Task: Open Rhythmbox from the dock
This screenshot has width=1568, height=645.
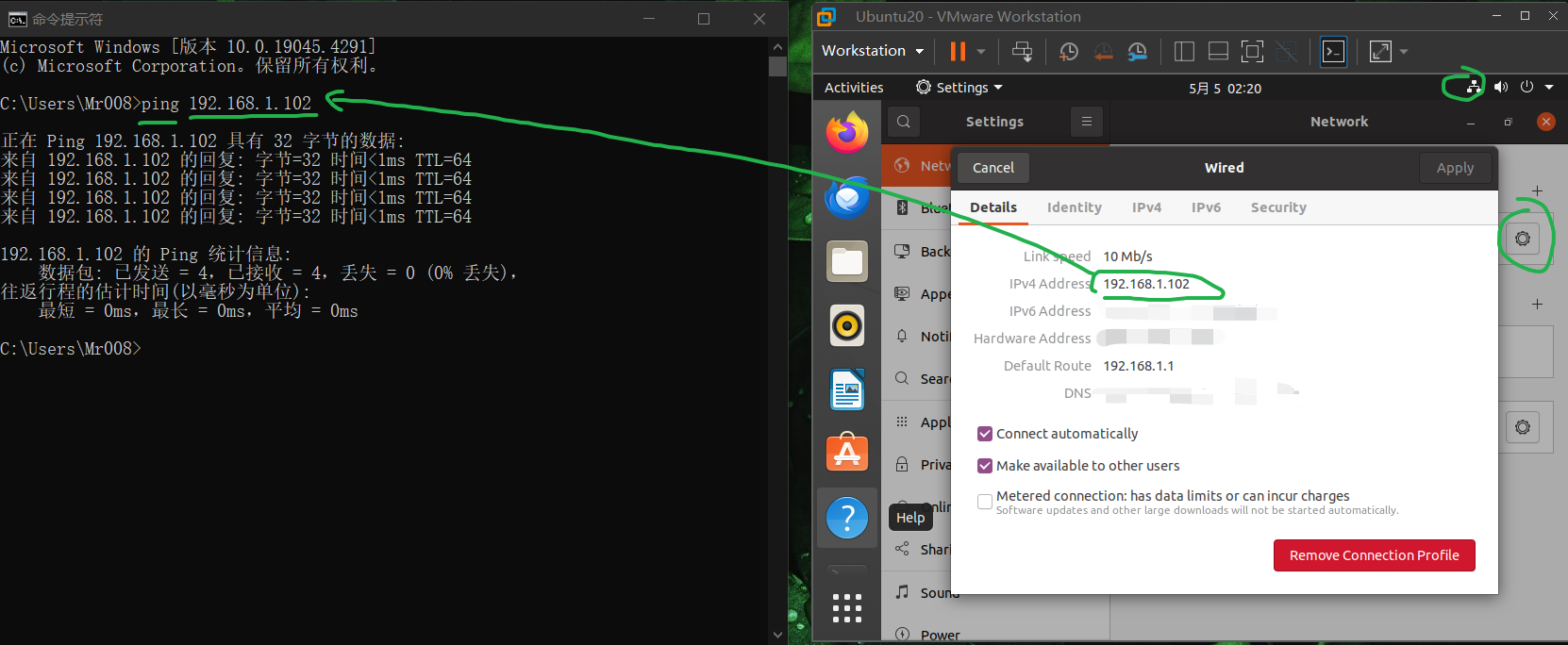Action: click(x=847, y=326)
